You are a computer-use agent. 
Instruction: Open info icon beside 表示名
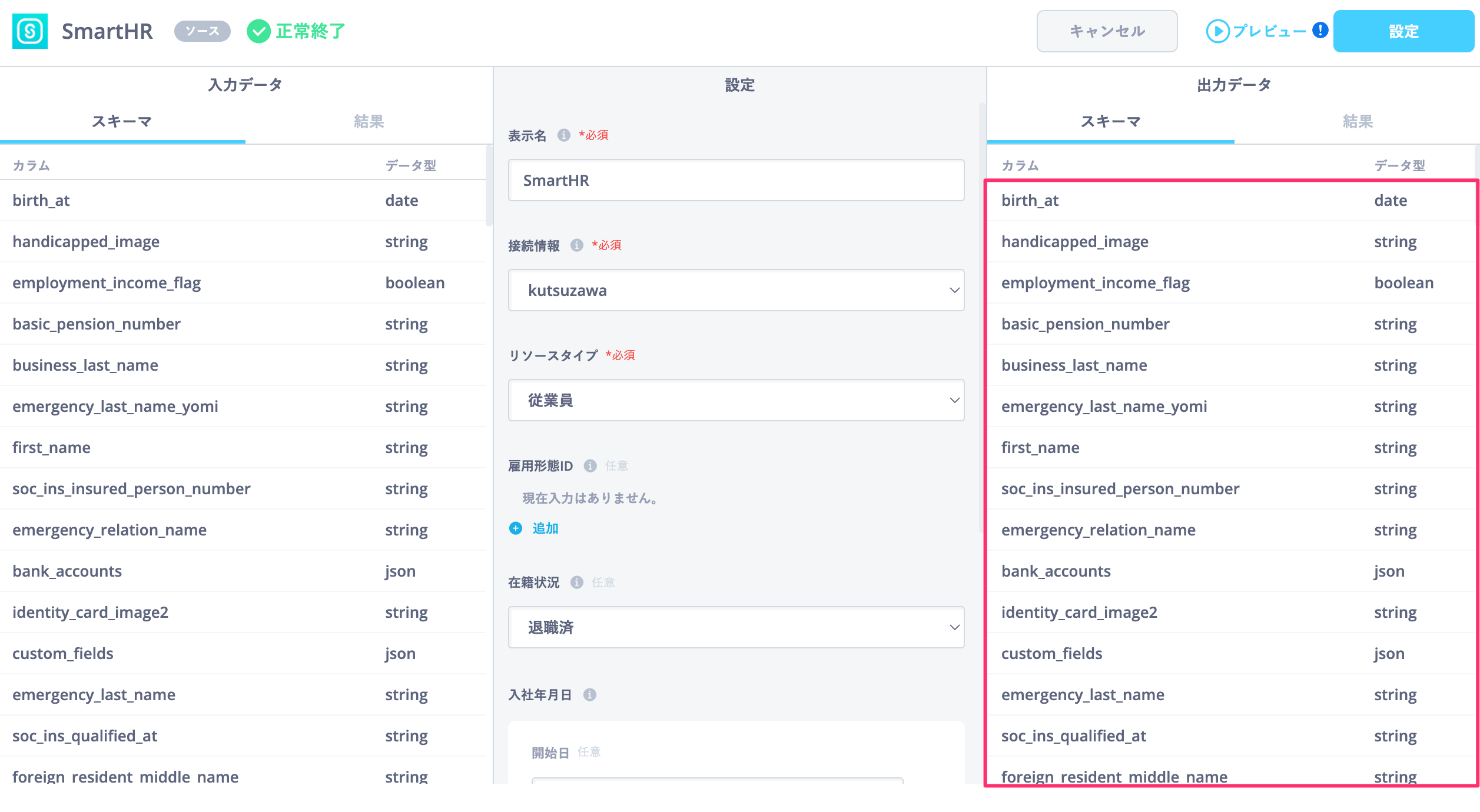pyautogui.click(x=564, y=135)
